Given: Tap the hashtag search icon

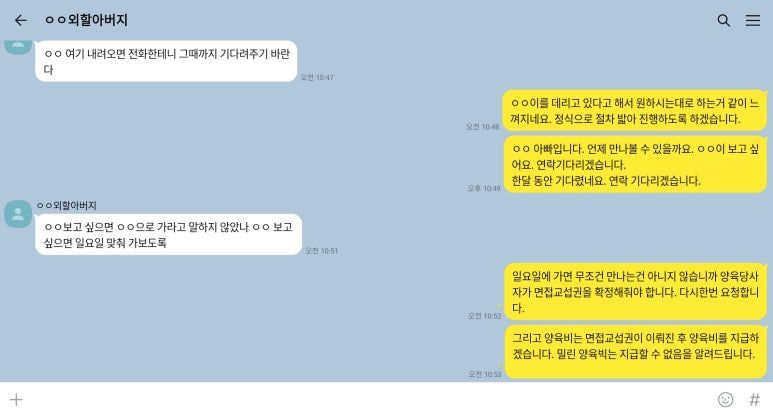Looking at the screenshot, I should coord(754,399).
